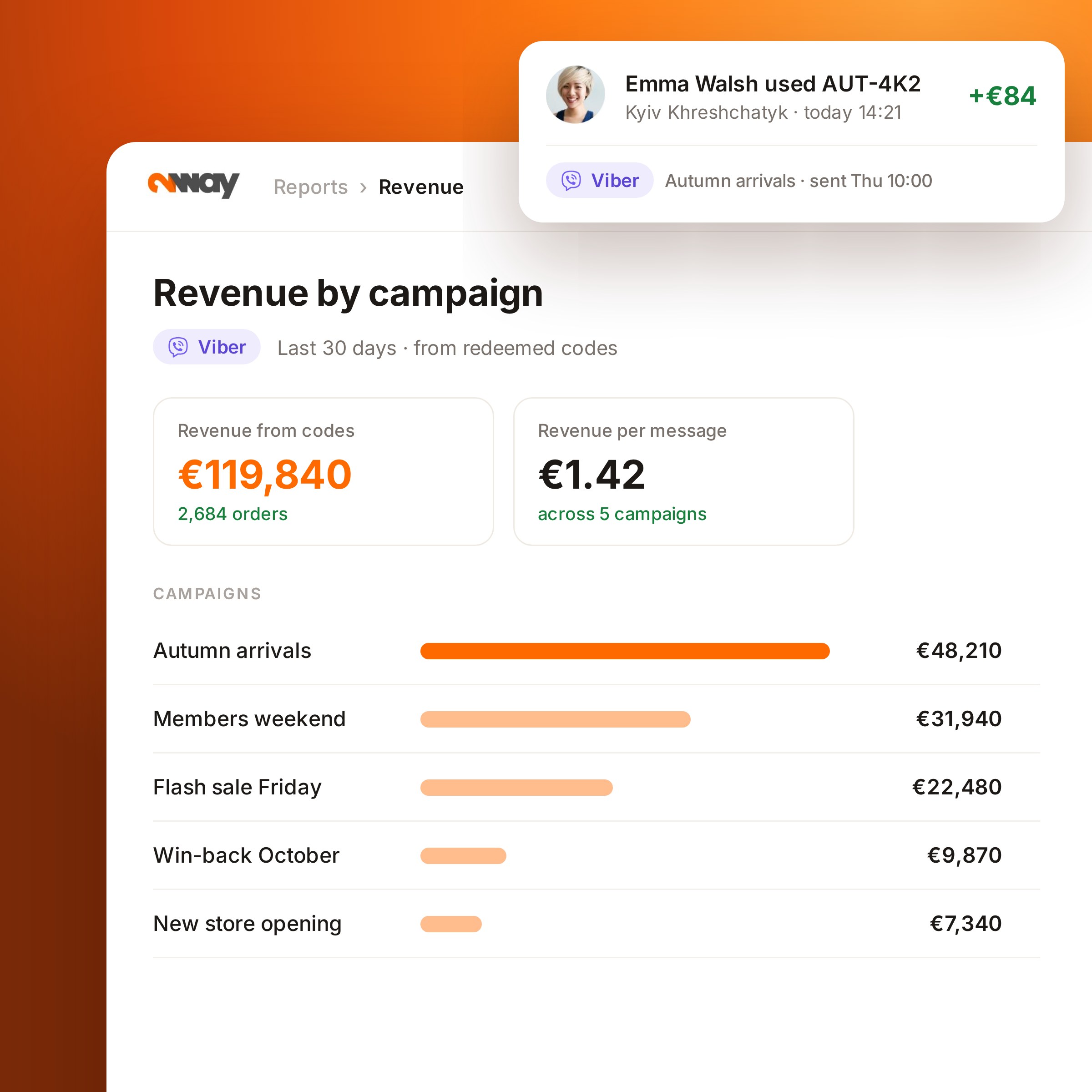Click the €31,940 amount
The height and width of the screenshot is (1092, 1092).
pyautogui.click(x=959, y=719)
